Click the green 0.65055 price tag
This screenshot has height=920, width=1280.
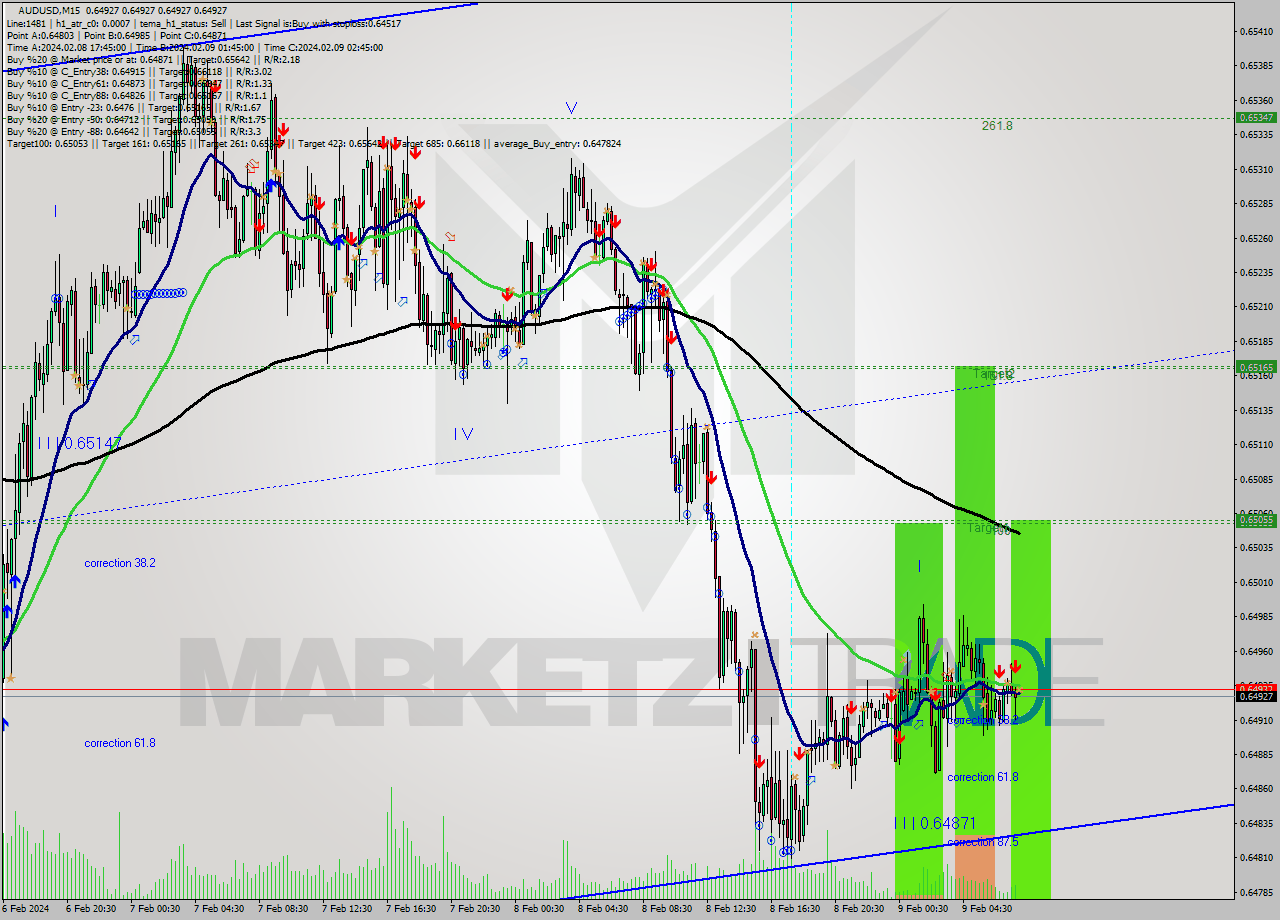[1256, 520]
